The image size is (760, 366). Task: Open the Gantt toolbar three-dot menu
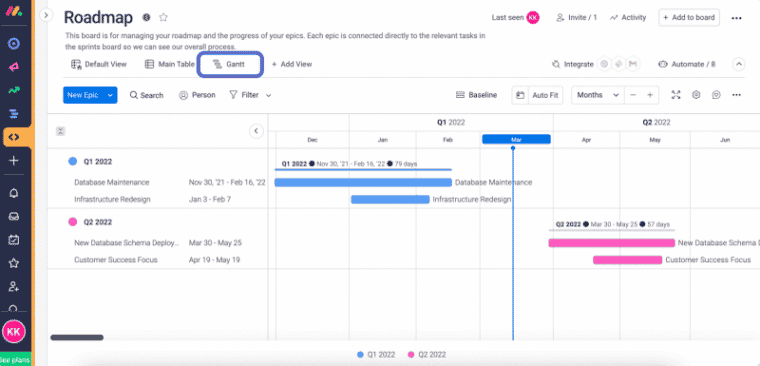coord(736,95)
